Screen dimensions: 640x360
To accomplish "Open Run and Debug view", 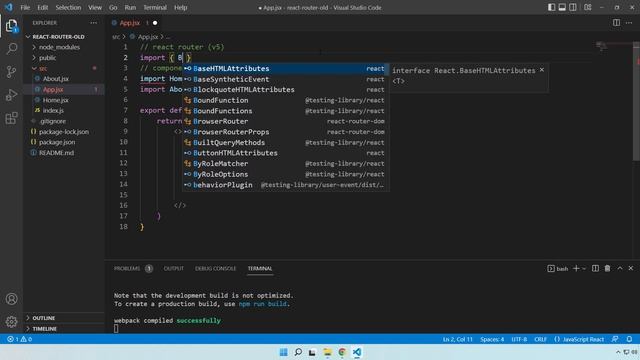I will (11, 95).
